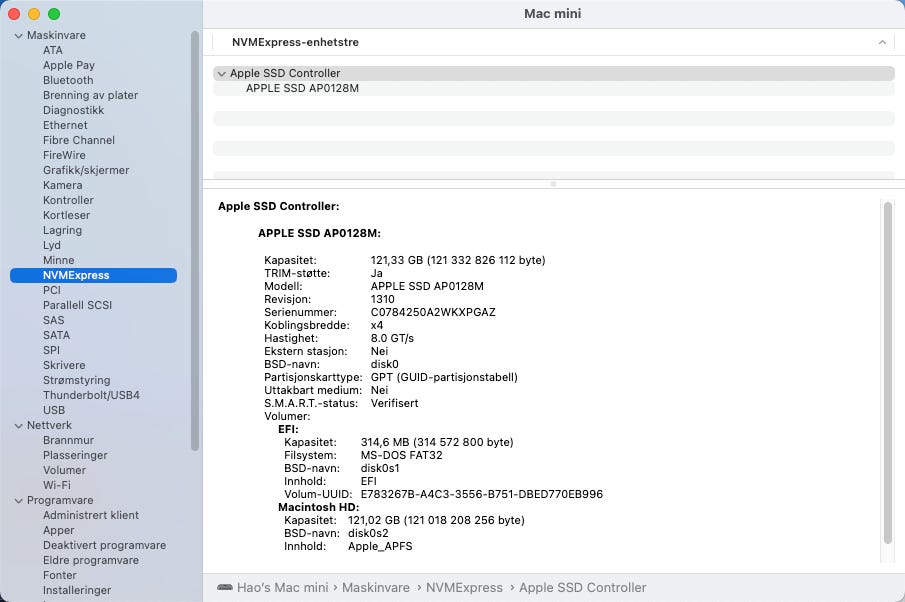Select Fibre Channel entry
The height and width of the screenshot is (602, 905).
pyautogui.click(x=79, y=140)
